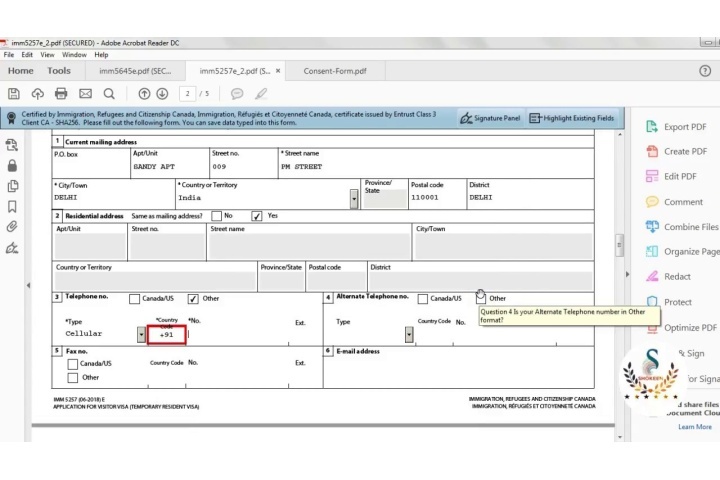Viewport: 720px width, 480px height.
Task: Open alternate telephone Type dropdown arrow
Action: click(x=409, y=334)
